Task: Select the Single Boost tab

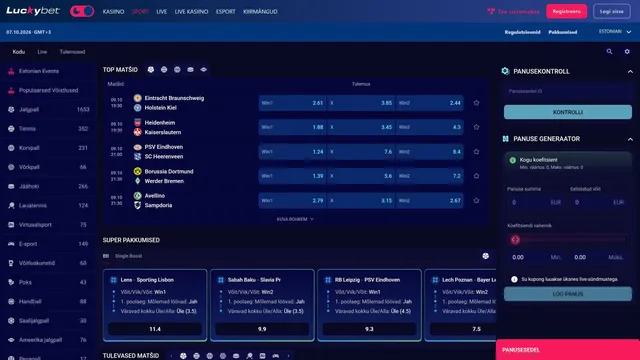Action: point(128,256)
